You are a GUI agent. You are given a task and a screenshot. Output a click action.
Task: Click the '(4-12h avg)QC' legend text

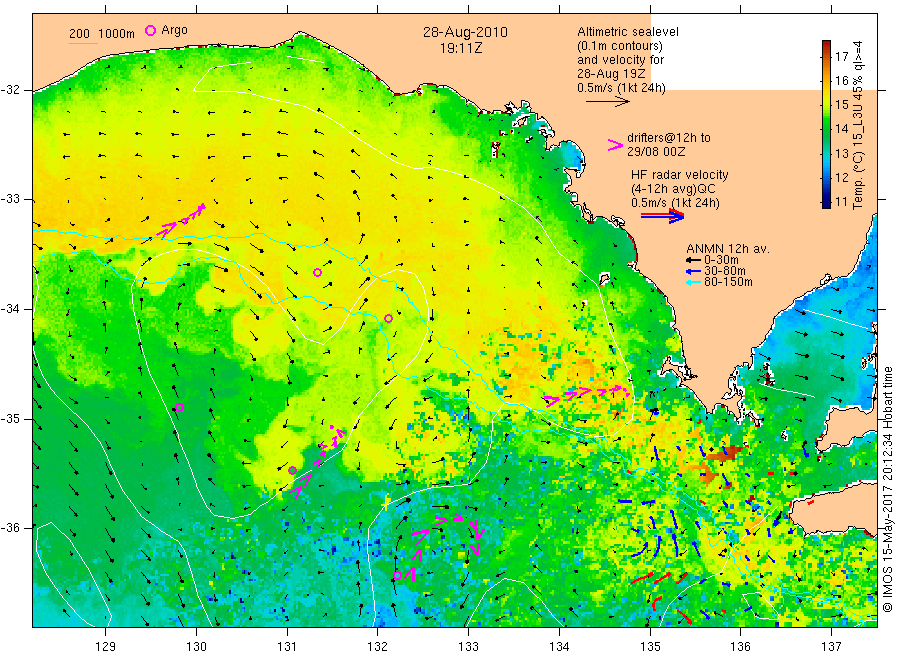673,189
